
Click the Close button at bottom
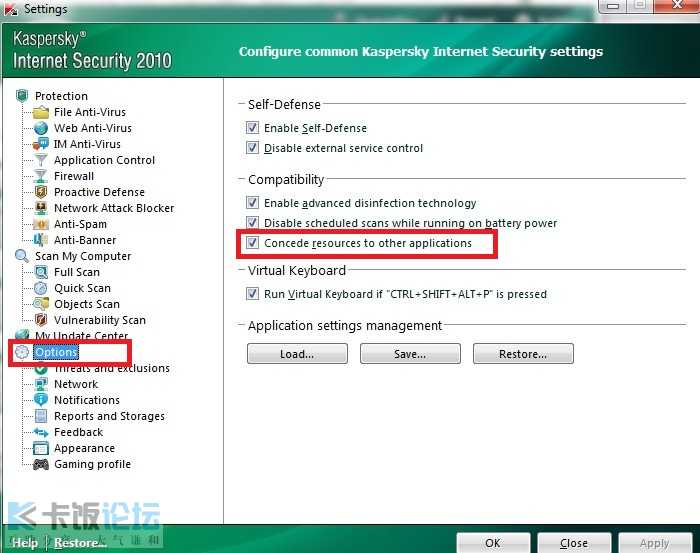point(574,543)
